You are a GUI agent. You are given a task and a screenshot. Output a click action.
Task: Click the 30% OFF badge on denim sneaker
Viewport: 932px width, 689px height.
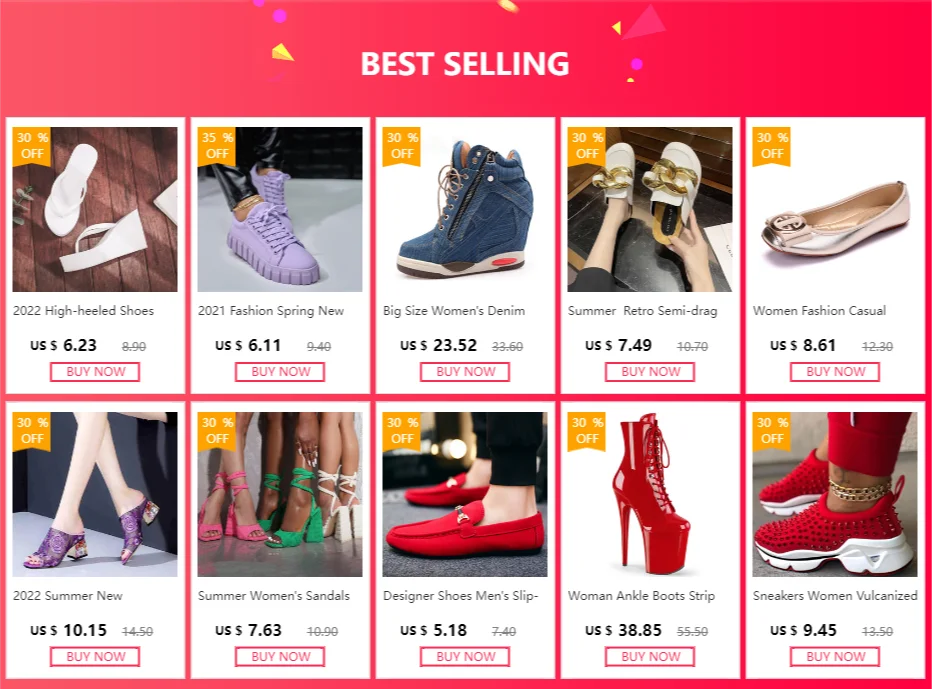[x=401, y=145]
